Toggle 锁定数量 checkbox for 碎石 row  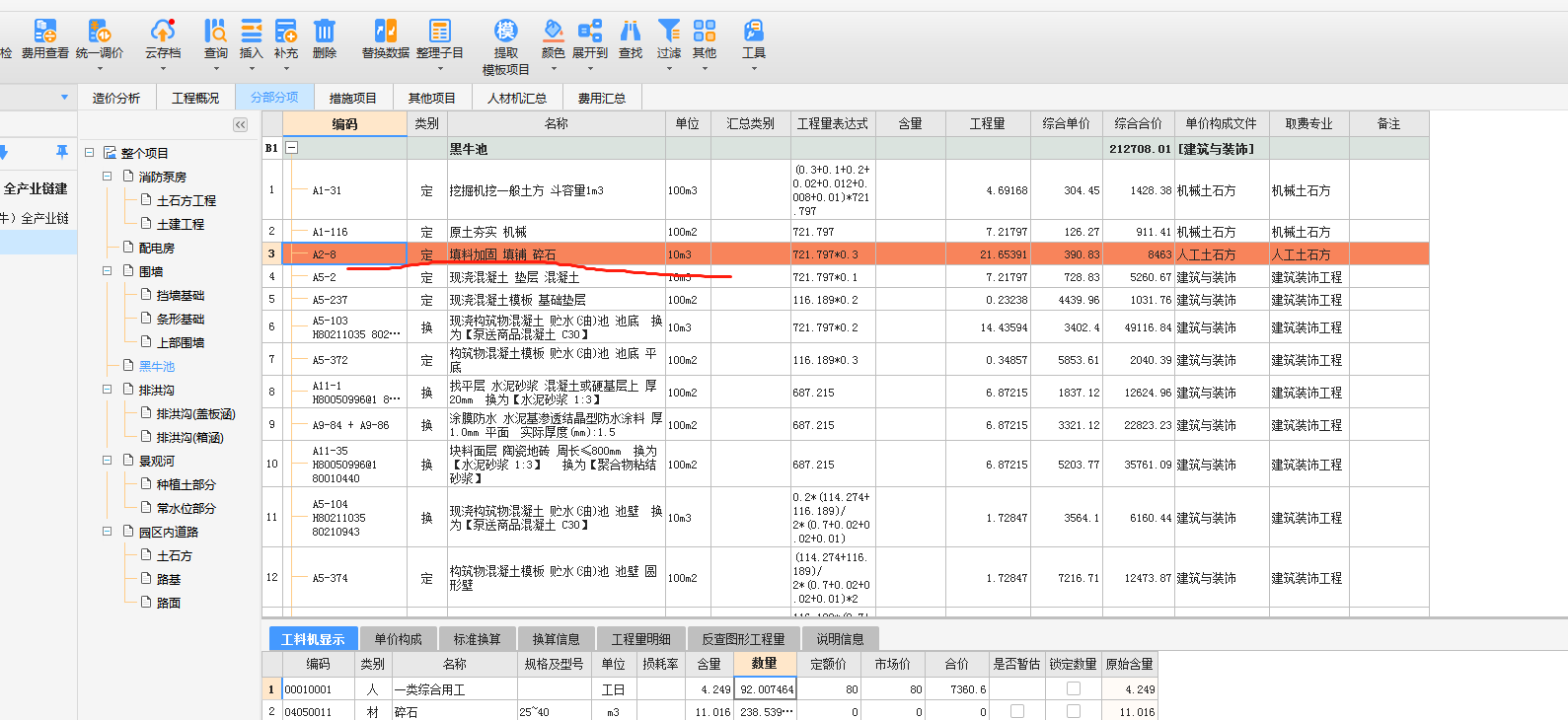1074,711
